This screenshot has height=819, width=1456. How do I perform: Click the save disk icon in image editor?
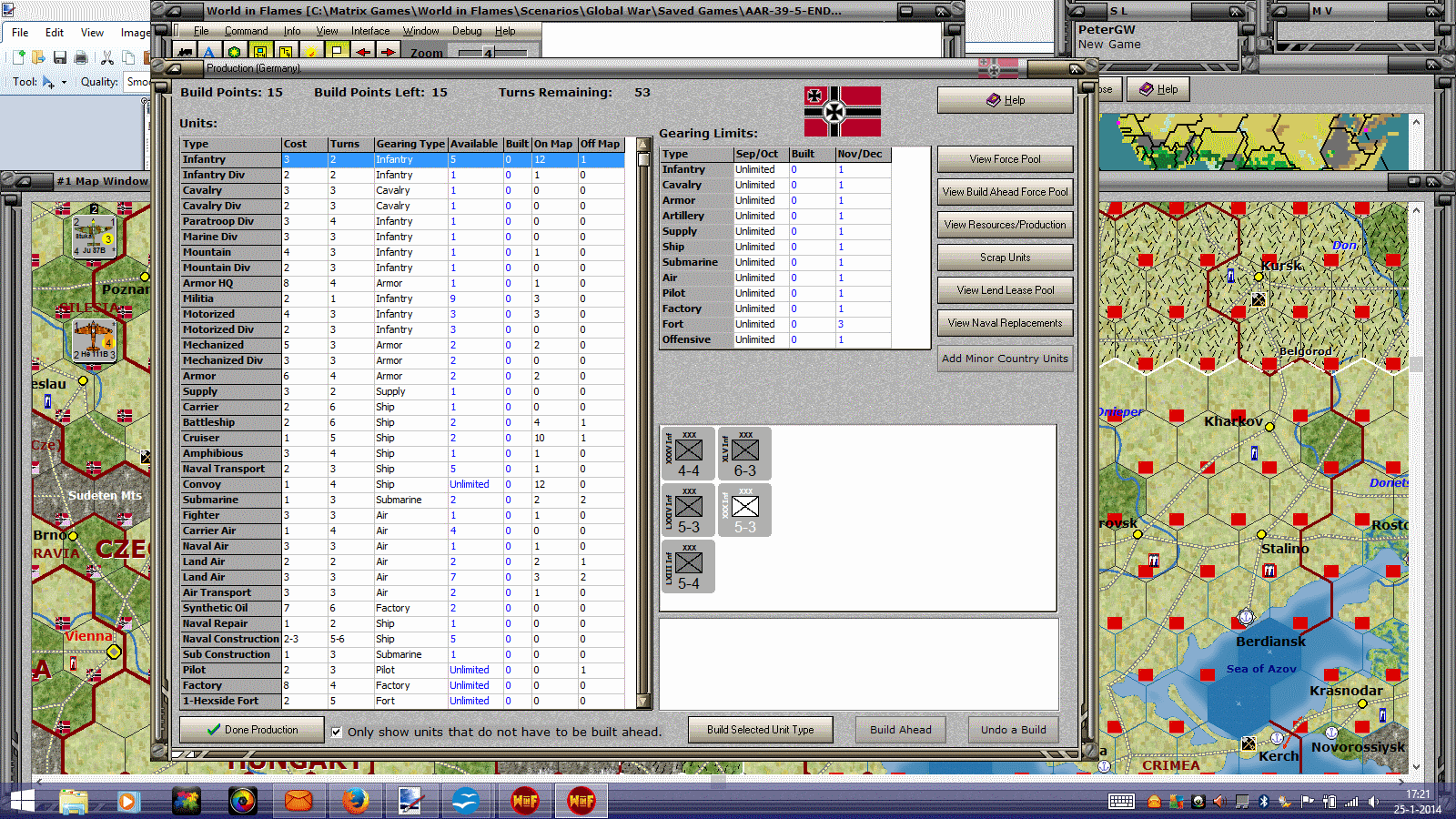click(59, 57)
